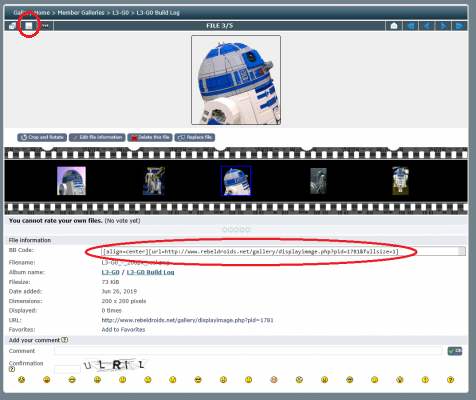Open help icon under Confirmation label
This screenshot has width=476, height=400.
coord(12,369)
